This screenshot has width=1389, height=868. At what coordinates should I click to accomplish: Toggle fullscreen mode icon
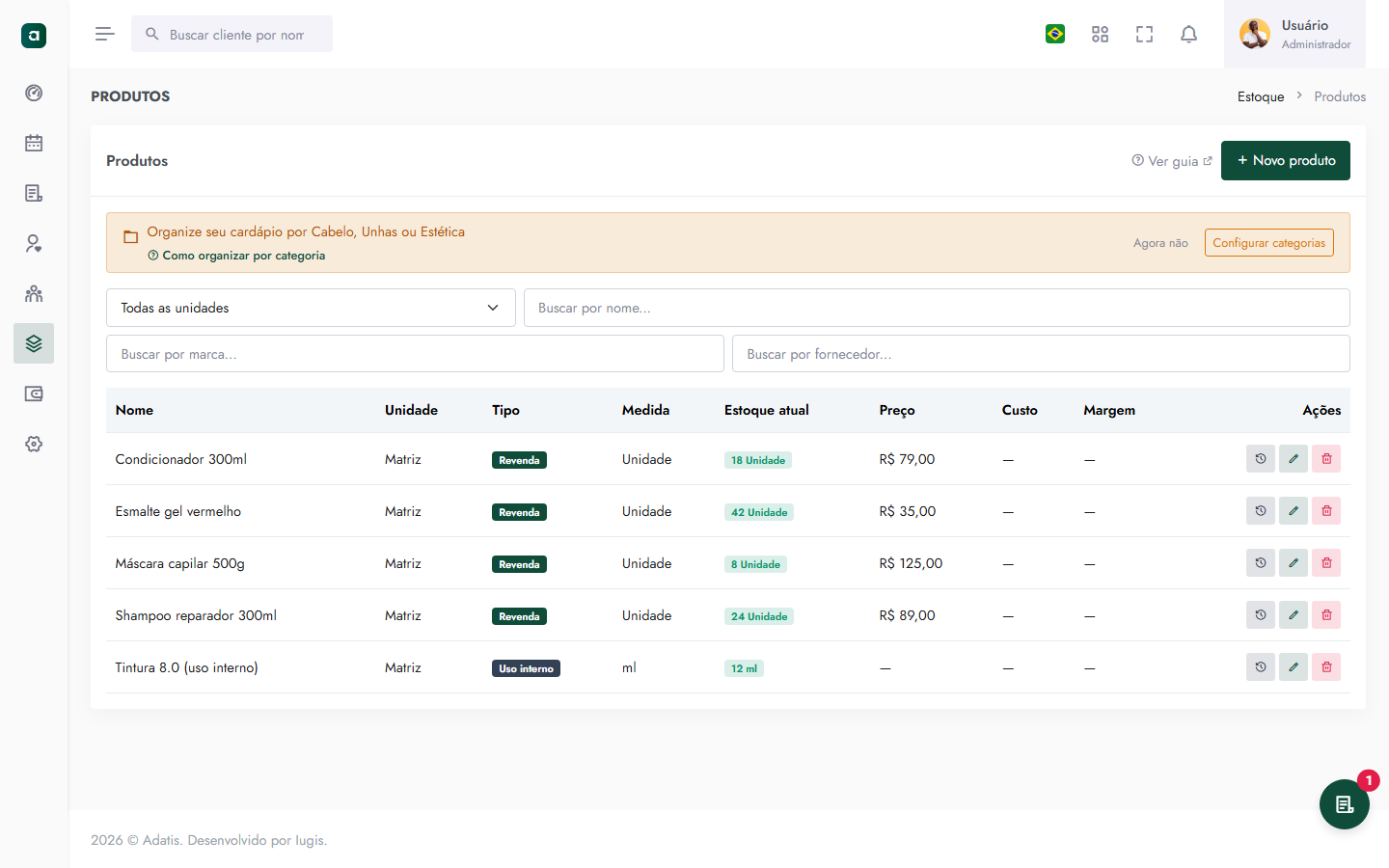[x=1144, y=35]
